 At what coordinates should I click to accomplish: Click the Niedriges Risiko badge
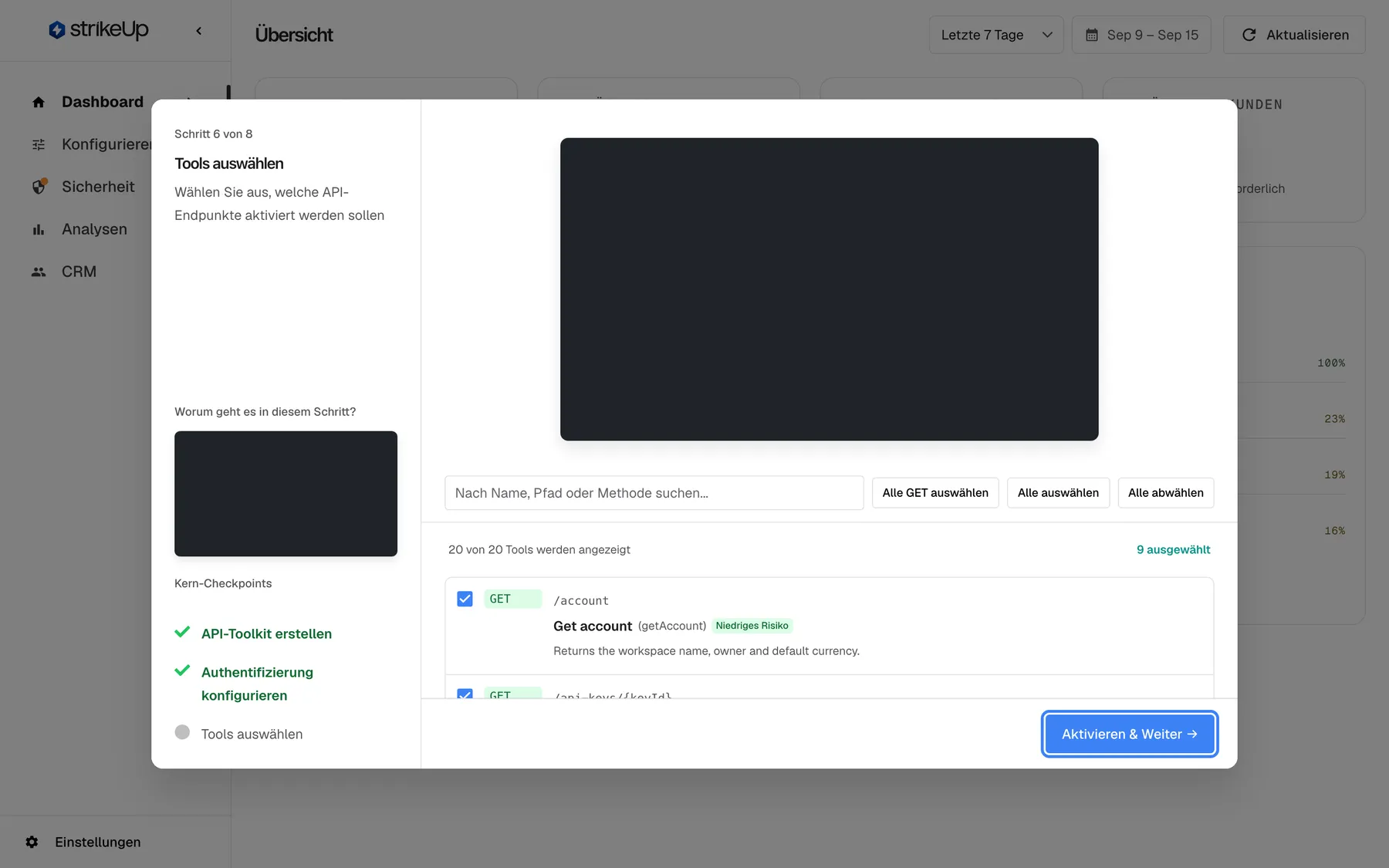[752, 626]
